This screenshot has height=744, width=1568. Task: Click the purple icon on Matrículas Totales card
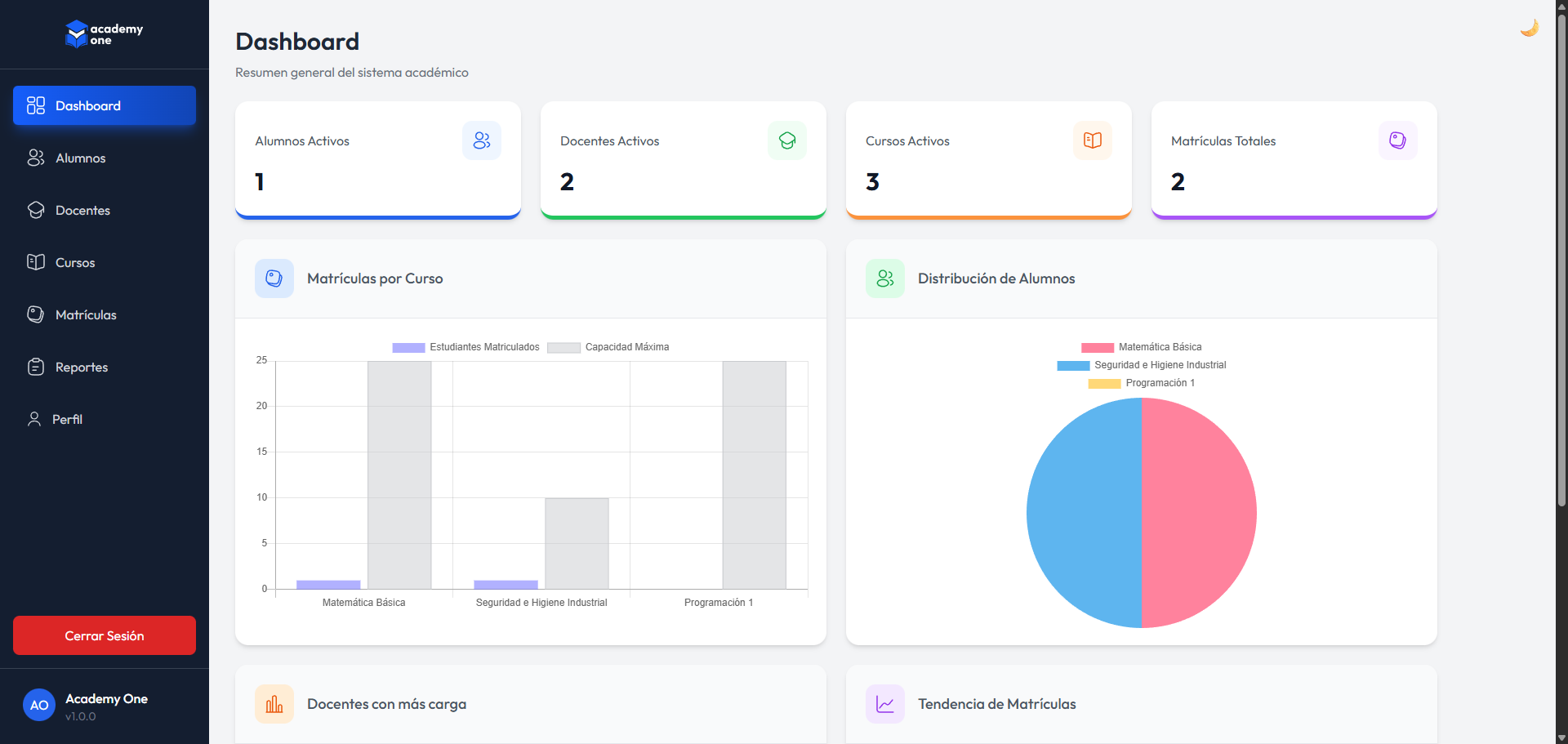click(x=1397, y=140)
